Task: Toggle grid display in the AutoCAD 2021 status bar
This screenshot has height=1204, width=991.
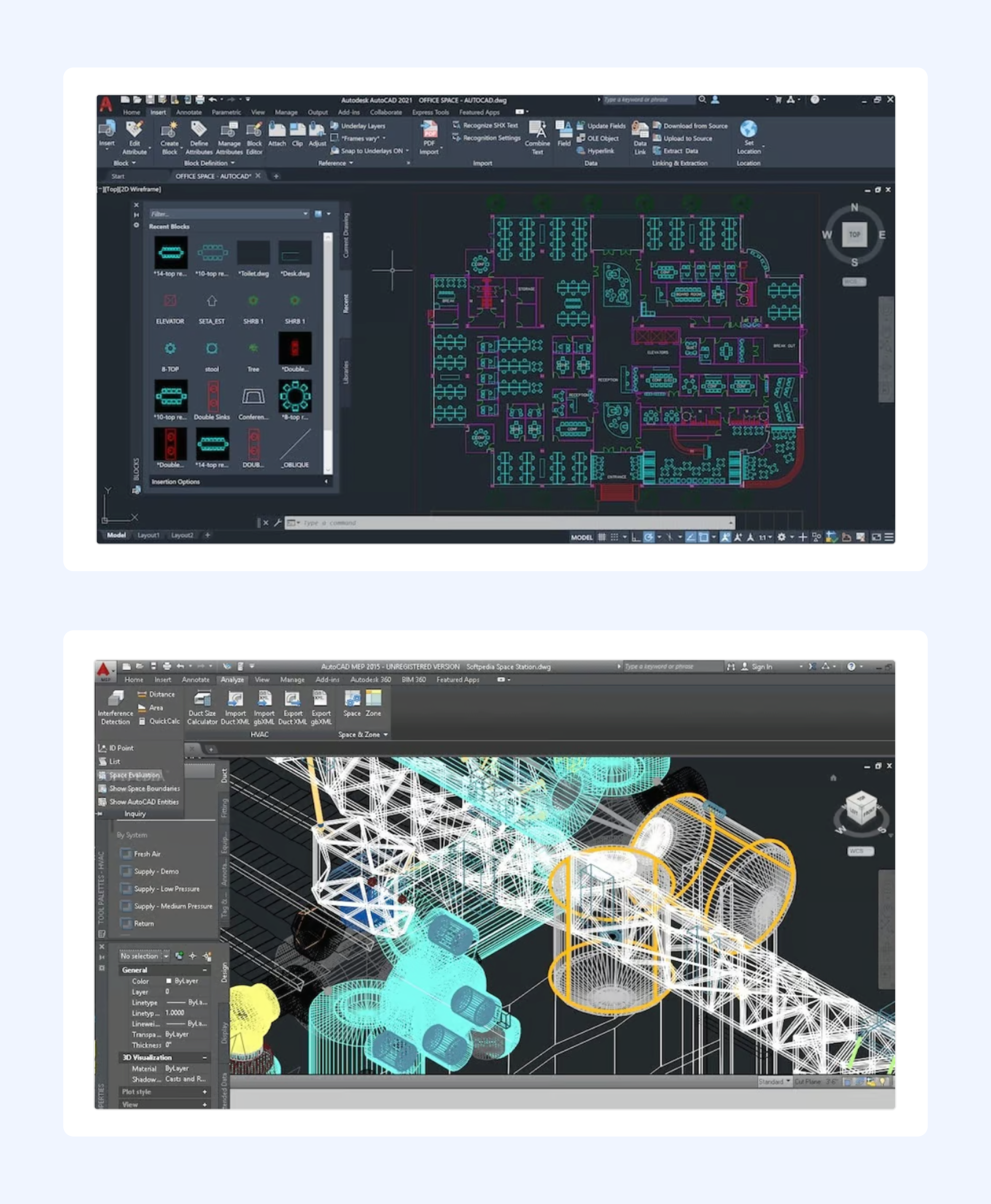Action: 602,537
